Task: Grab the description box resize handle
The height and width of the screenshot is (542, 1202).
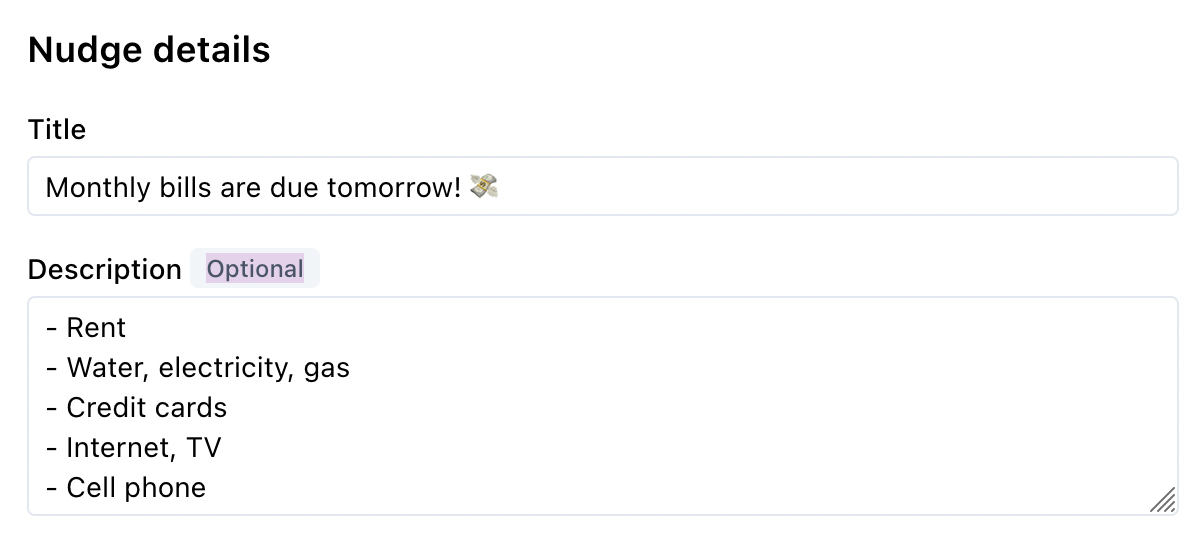Action: pos(1162,500)
